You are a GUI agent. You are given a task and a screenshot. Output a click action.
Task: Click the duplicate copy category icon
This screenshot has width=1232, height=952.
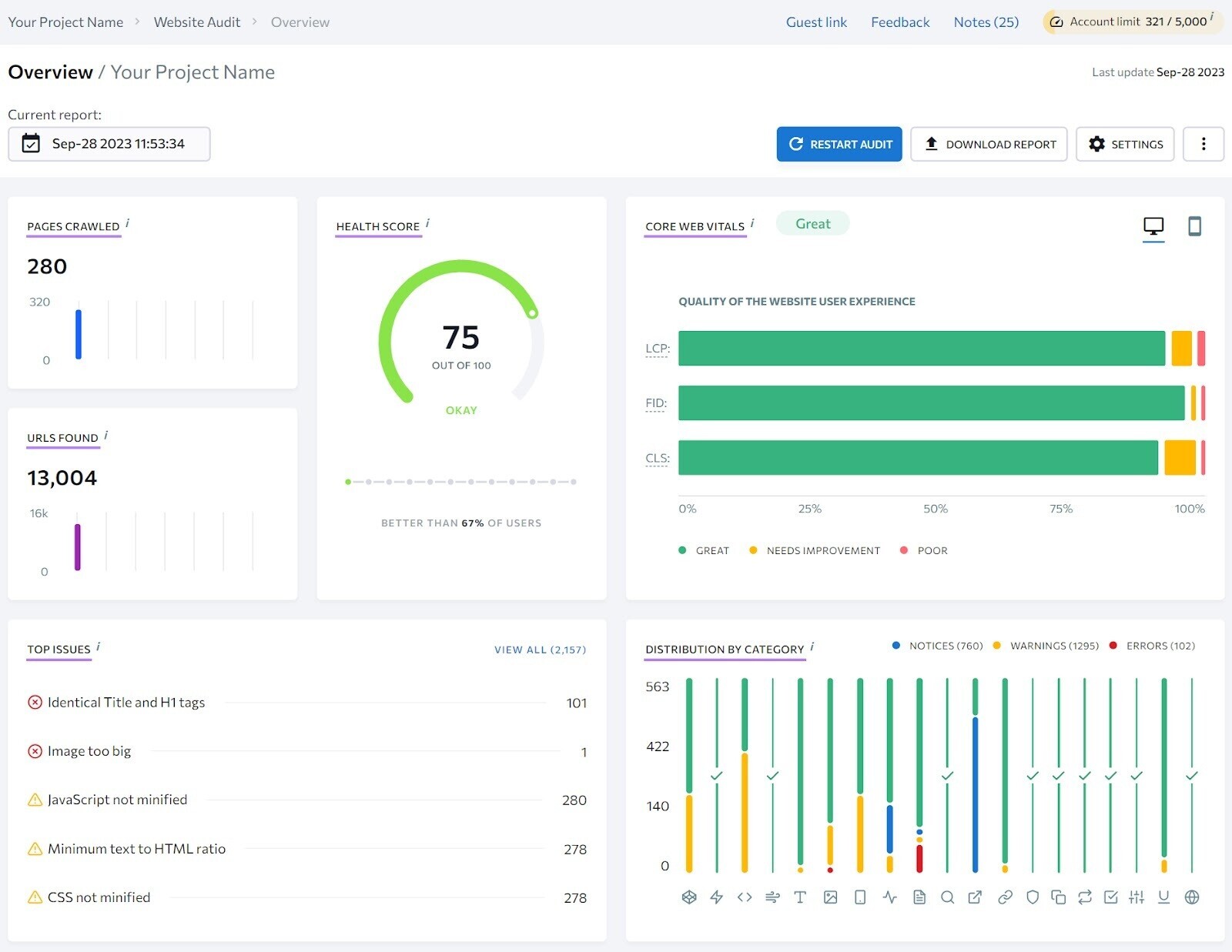1059,897
